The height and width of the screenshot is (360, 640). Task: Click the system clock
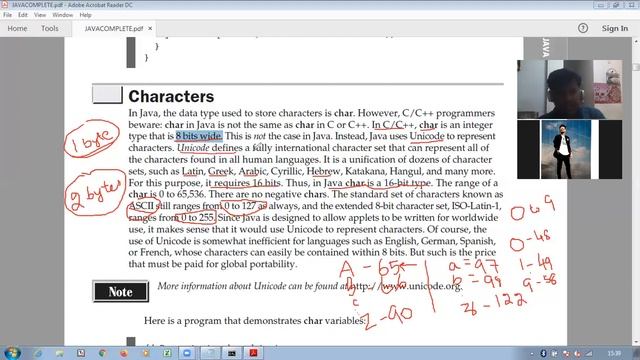tap(613, 353)
